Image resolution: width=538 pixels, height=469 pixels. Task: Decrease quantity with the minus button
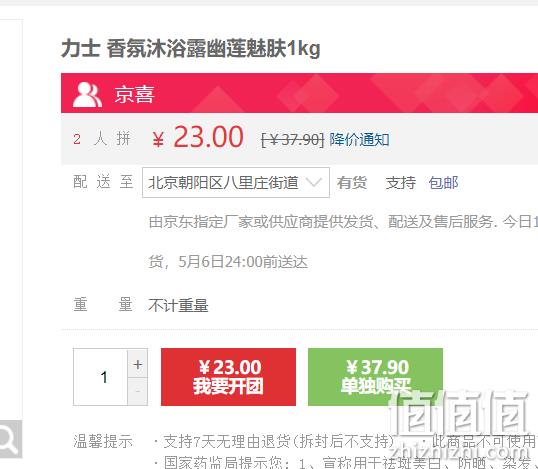pos(138,391)
